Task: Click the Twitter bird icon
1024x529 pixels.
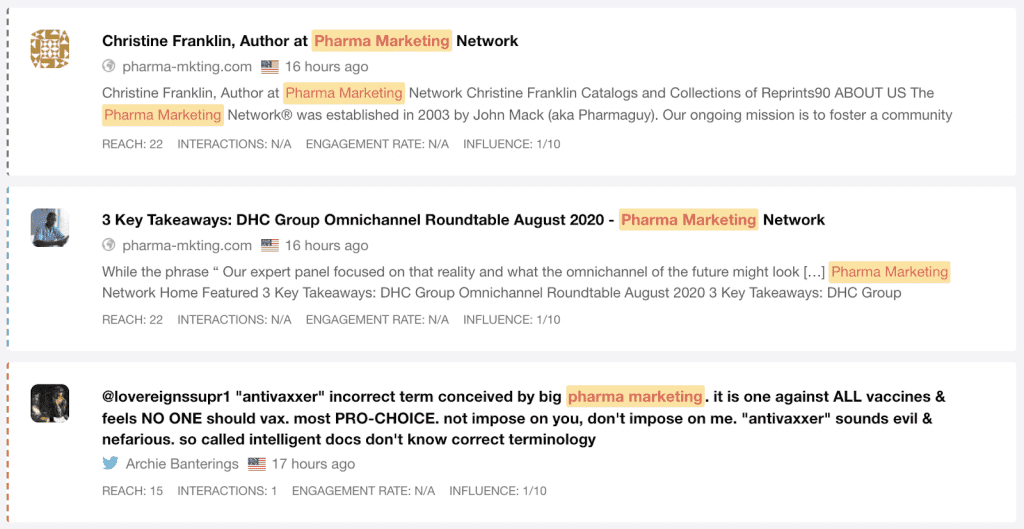Action: pos(110,464)
